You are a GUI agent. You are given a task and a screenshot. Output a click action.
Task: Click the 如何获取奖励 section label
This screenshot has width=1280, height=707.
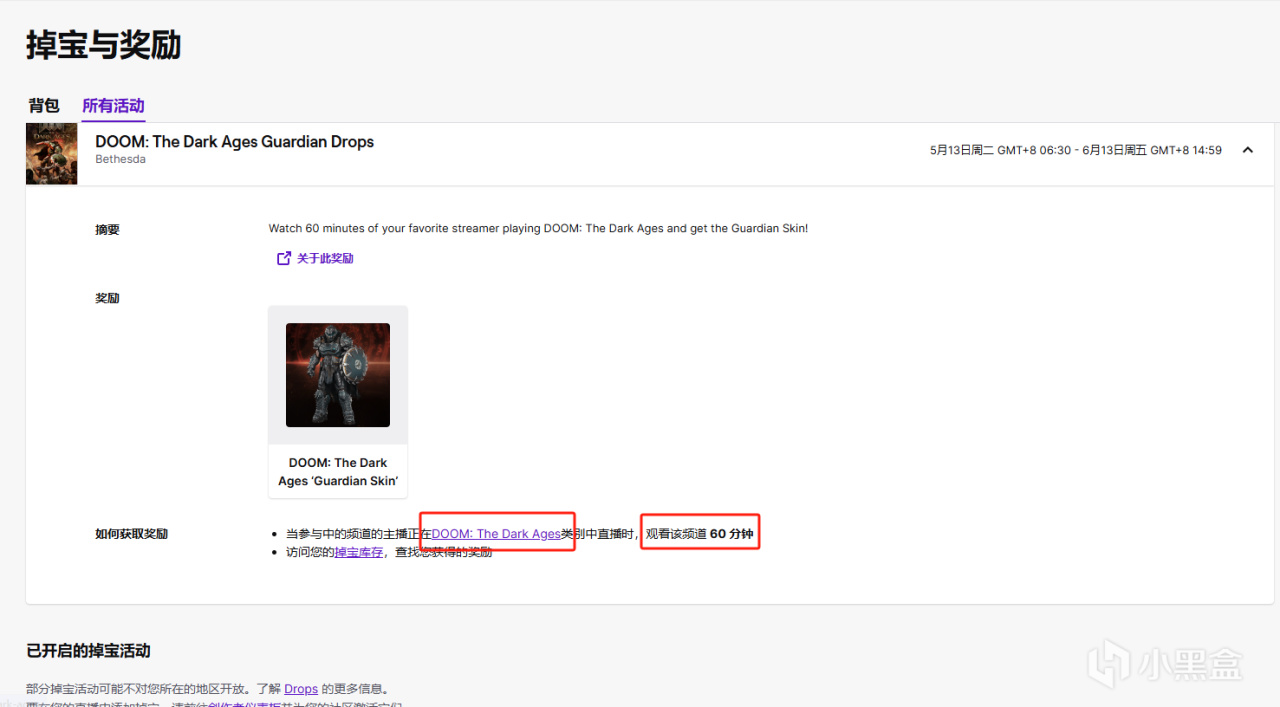point(131,534)
